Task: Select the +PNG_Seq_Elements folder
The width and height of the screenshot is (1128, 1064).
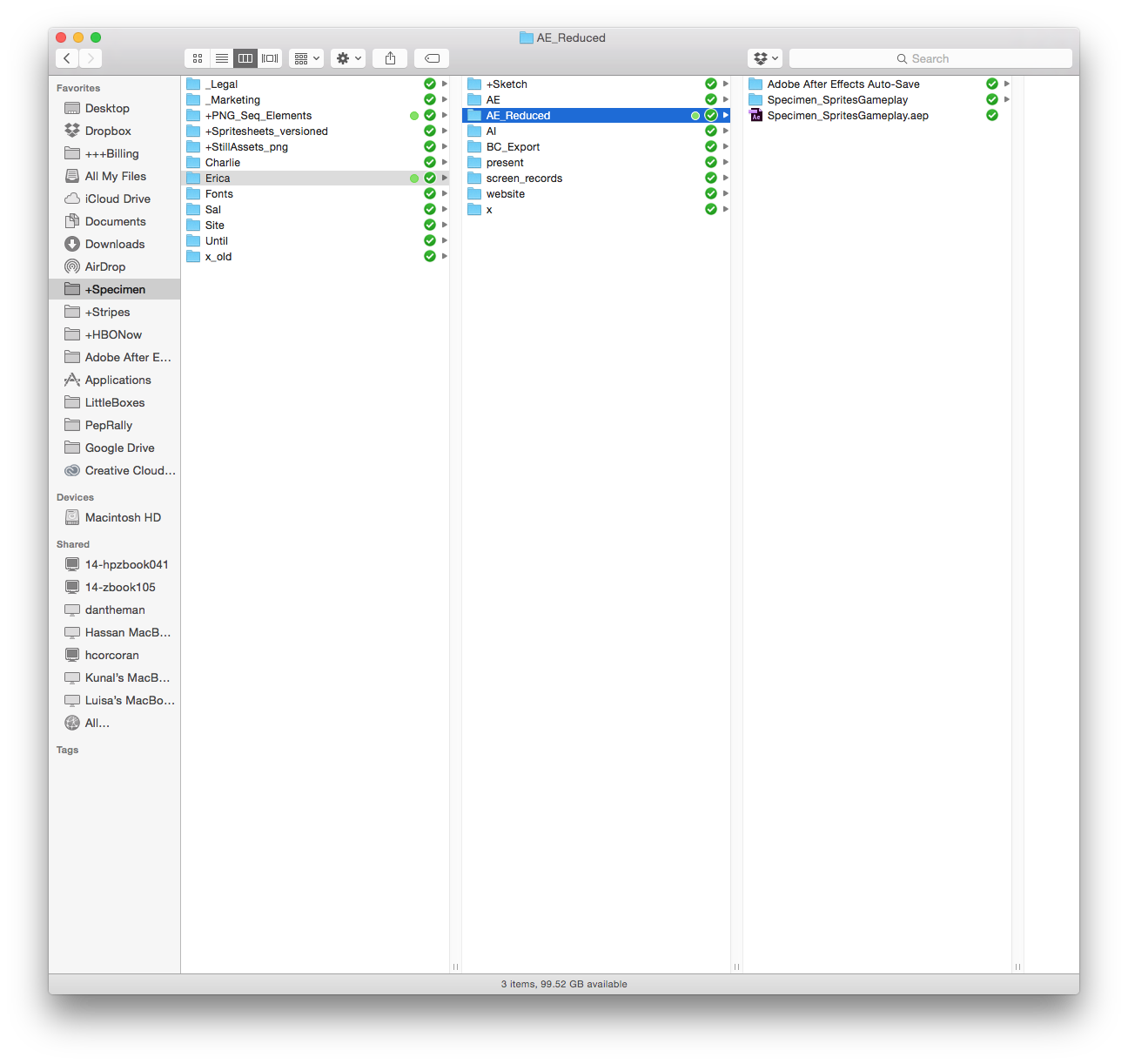Action: pos(315,116)
